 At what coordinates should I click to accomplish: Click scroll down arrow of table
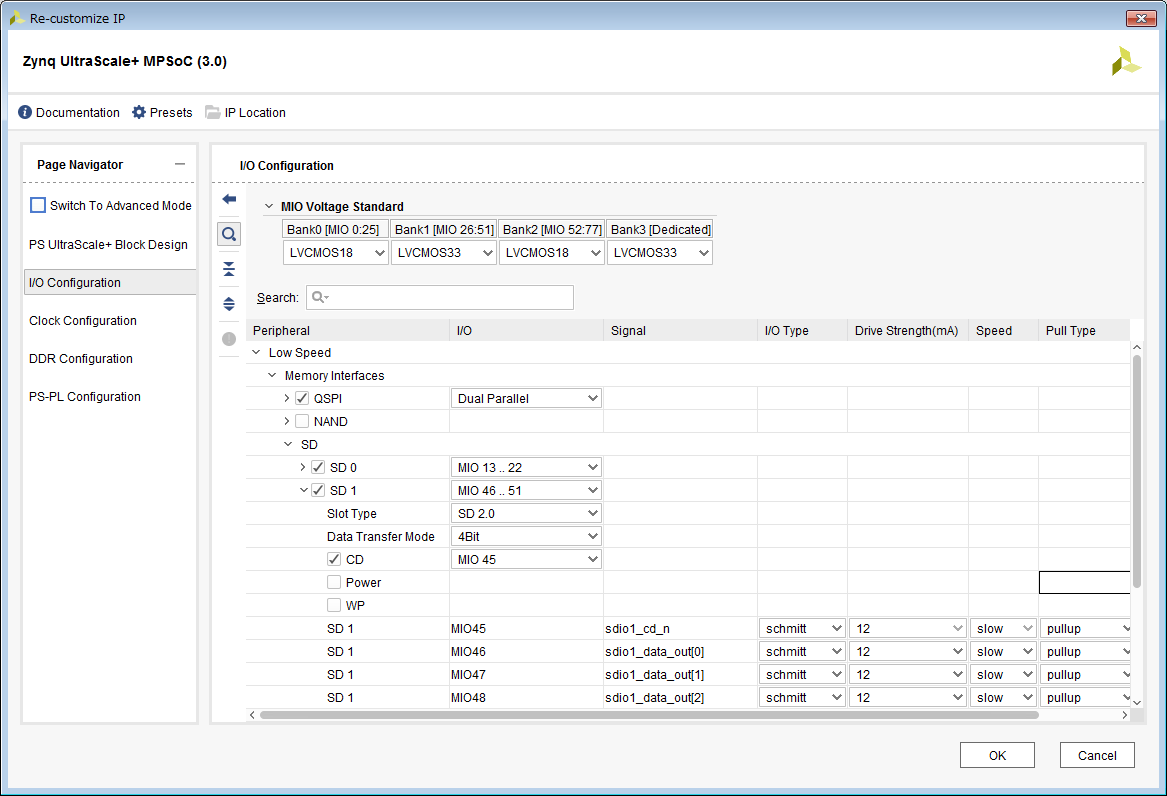[x=1136, y=702]
